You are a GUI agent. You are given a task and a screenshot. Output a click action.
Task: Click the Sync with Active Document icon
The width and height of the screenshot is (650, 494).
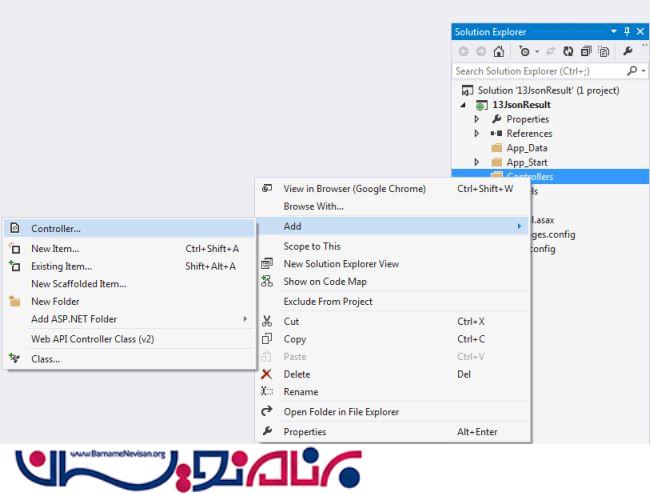click(x=551, y=51)
